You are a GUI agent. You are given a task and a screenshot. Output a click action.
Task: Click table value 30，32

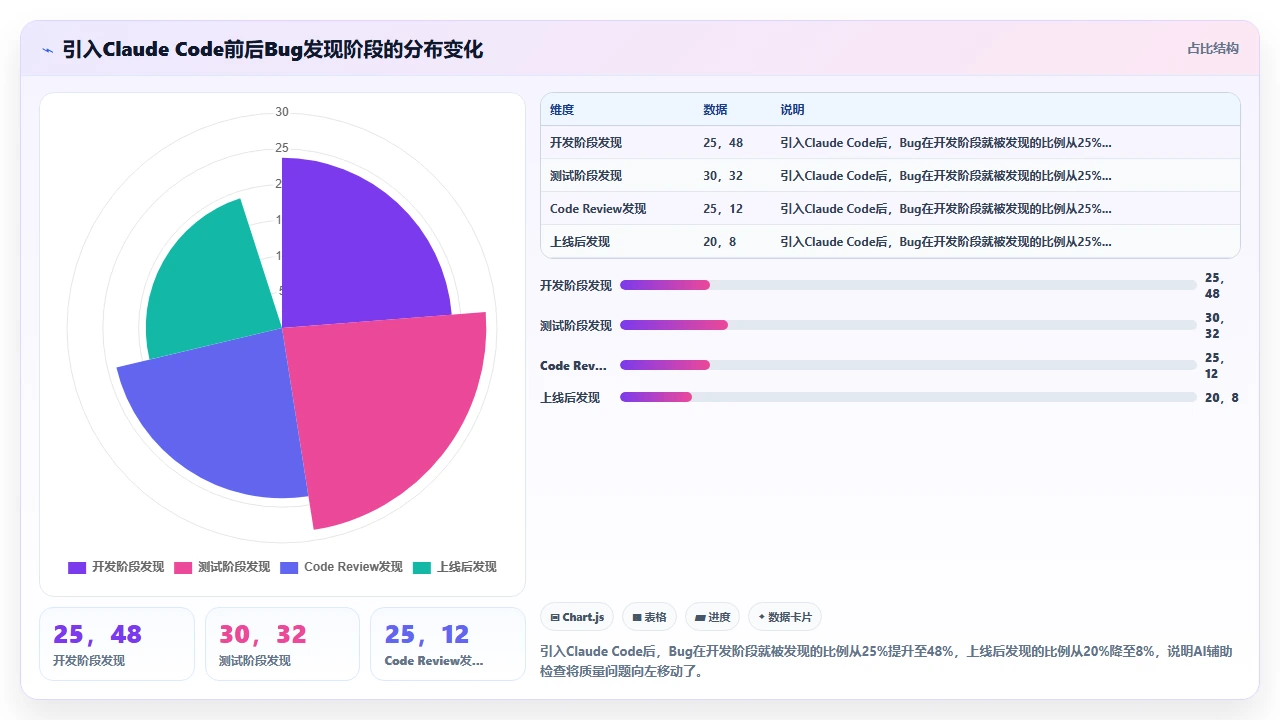pyautogui.click(x=723, y=176)
